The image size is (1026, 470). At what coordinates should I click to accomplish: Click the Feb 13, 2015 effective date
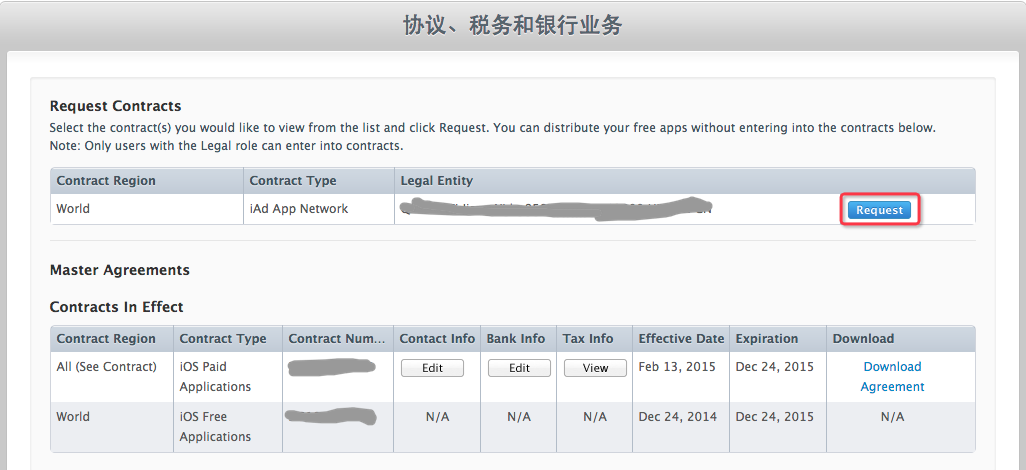[x=677, y=367]
